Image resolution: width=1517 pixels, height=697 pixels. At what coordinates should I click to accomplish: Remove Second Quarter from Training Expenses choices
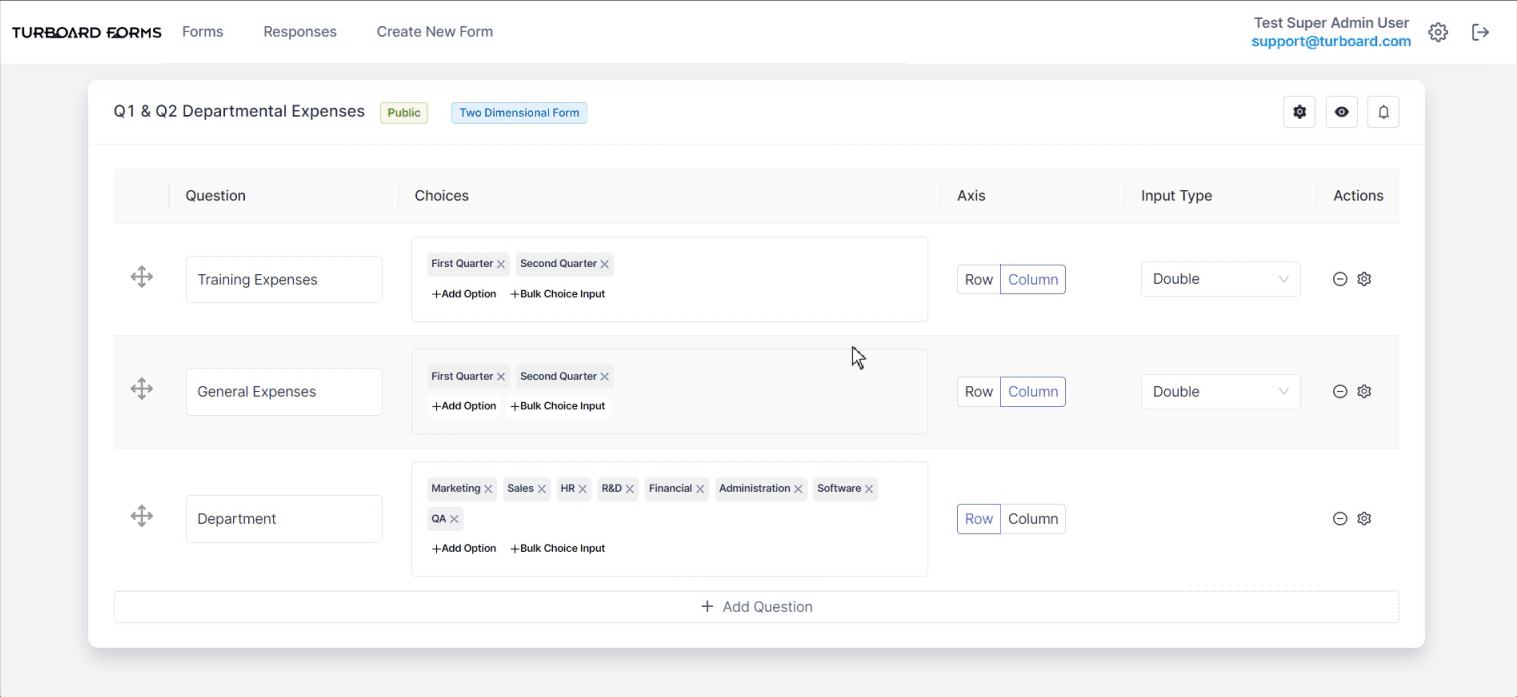click(605, 265)
